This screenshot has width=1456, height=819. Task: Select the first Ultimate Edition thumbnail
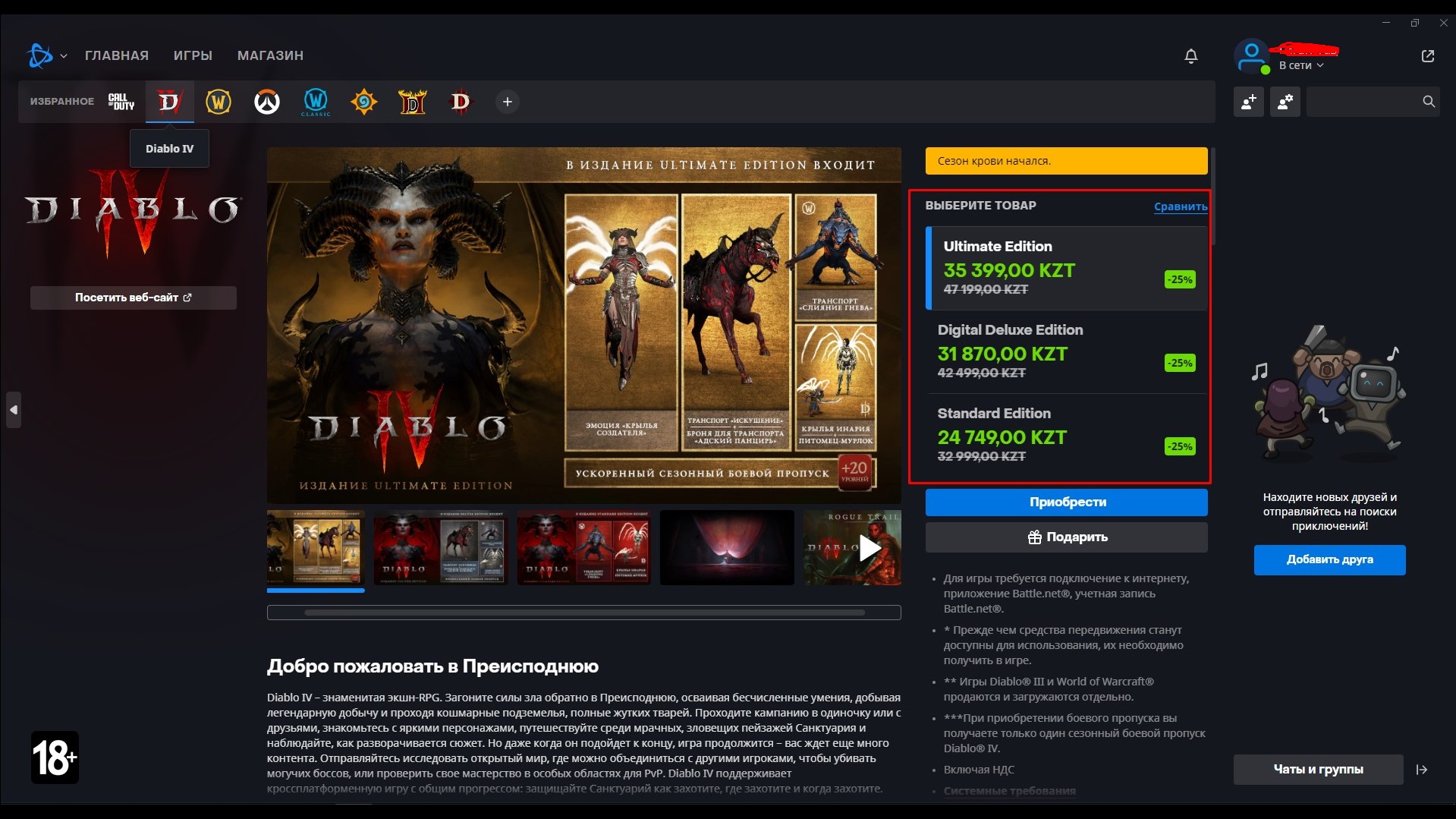point(316,548)
